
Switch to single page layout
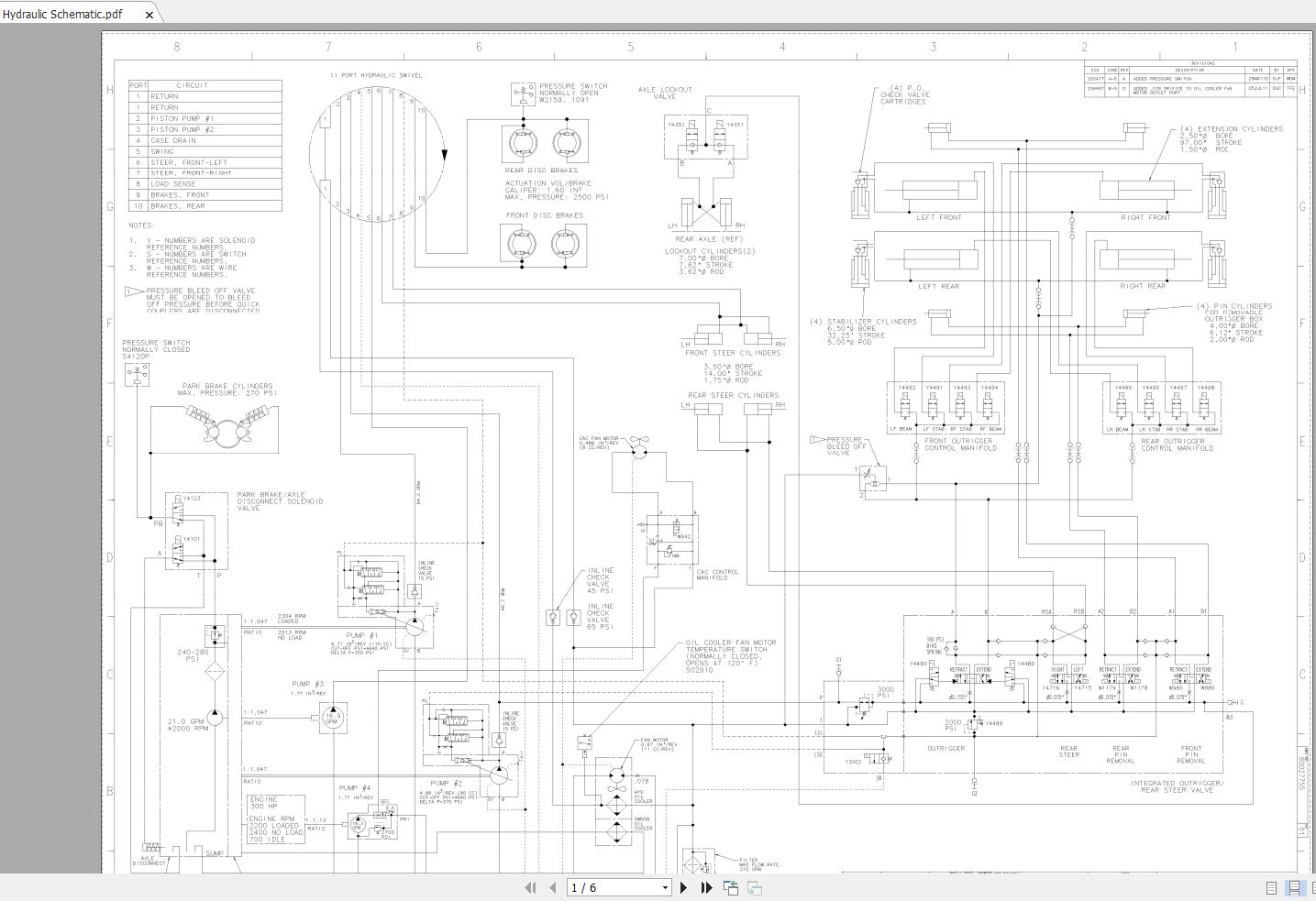[1271, 887]
